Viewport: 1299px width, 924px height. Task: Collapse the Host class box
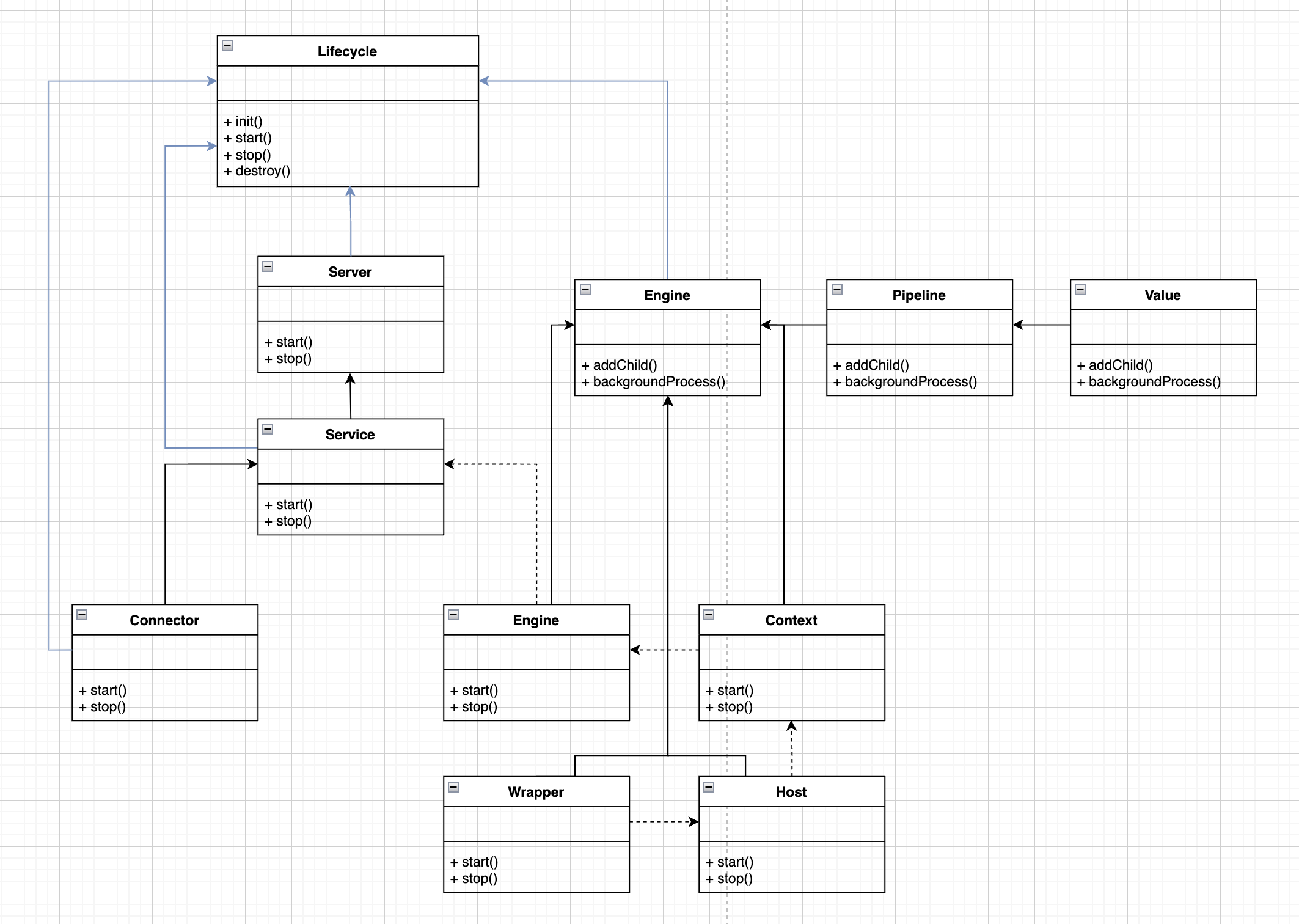point(709,787)
